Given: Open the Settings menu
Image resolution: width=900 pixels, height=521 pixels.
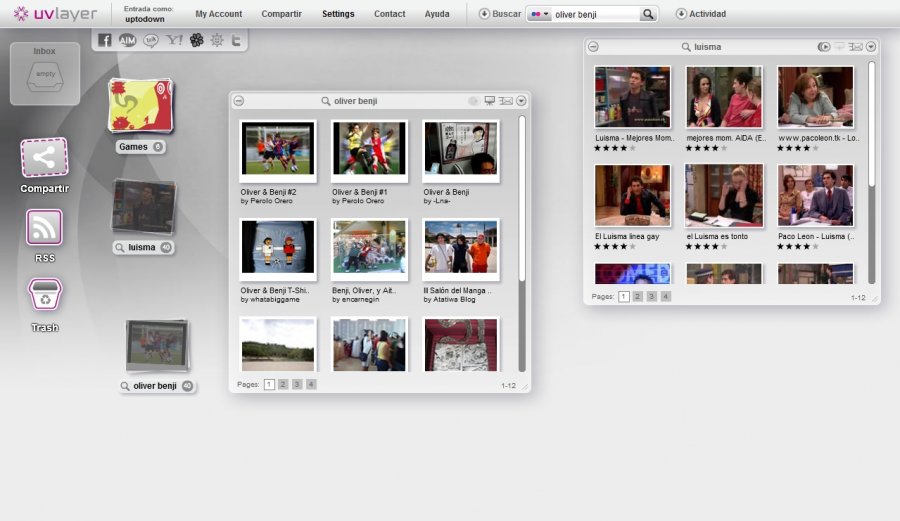Looking at the screenshot, I should (x=338, y=14).
